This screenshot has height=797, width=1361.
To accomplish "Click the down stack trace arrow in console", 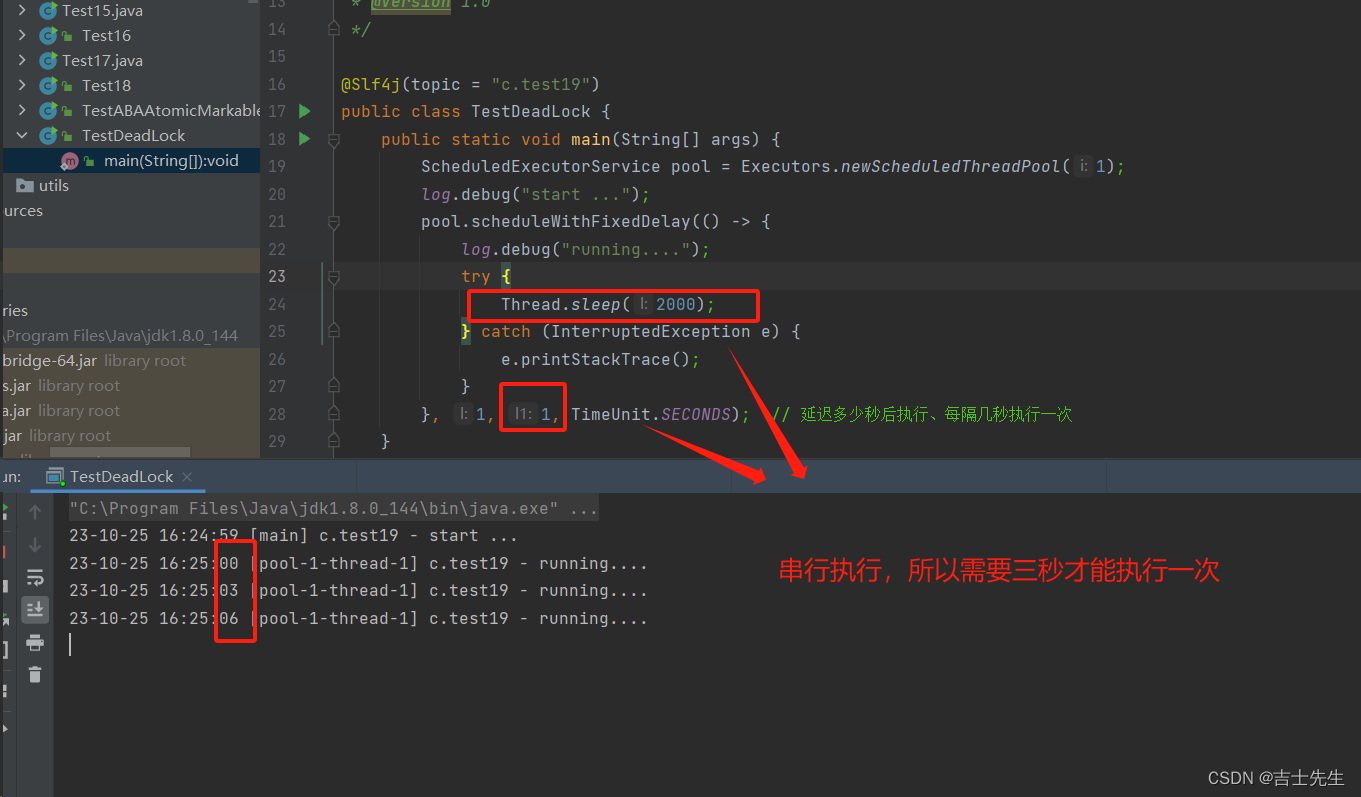I will [x=35, y=545].
